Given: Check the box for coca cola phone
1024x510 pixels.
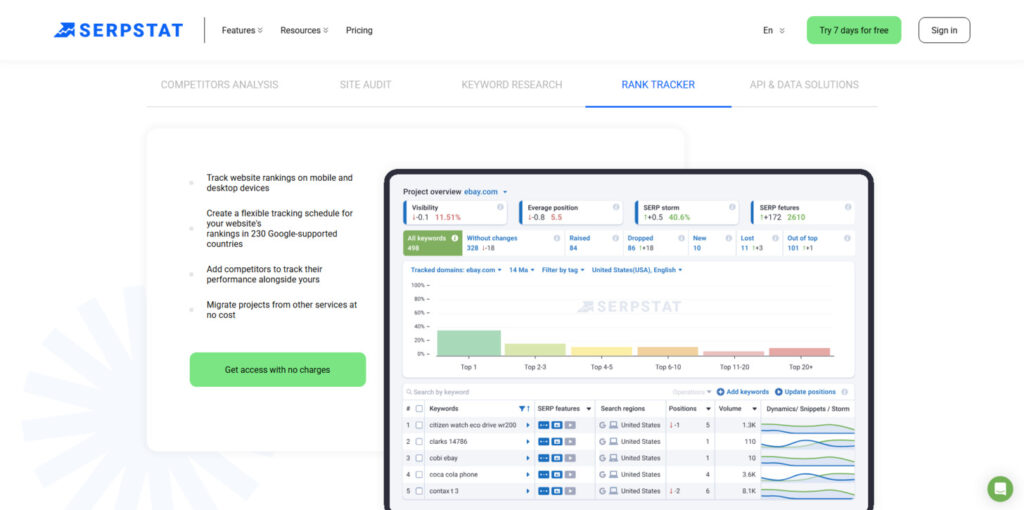Looking at the screenshot, I should pos(419,475).
